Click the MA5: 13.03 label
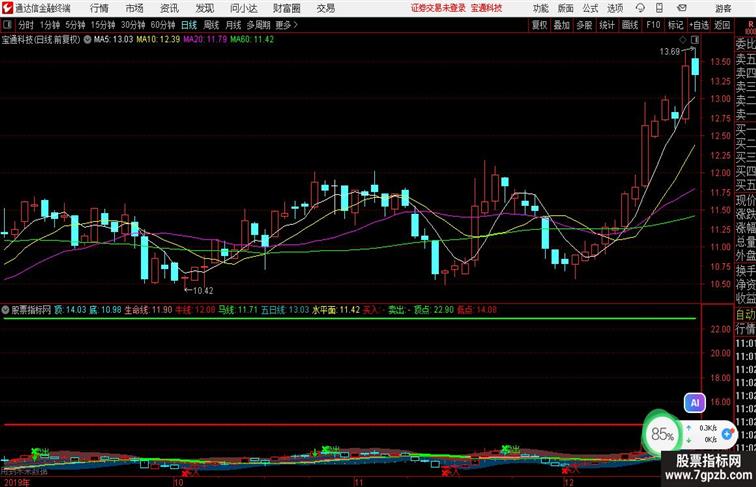The height and width of the screenshot is (487, 756). click(113, 40)
